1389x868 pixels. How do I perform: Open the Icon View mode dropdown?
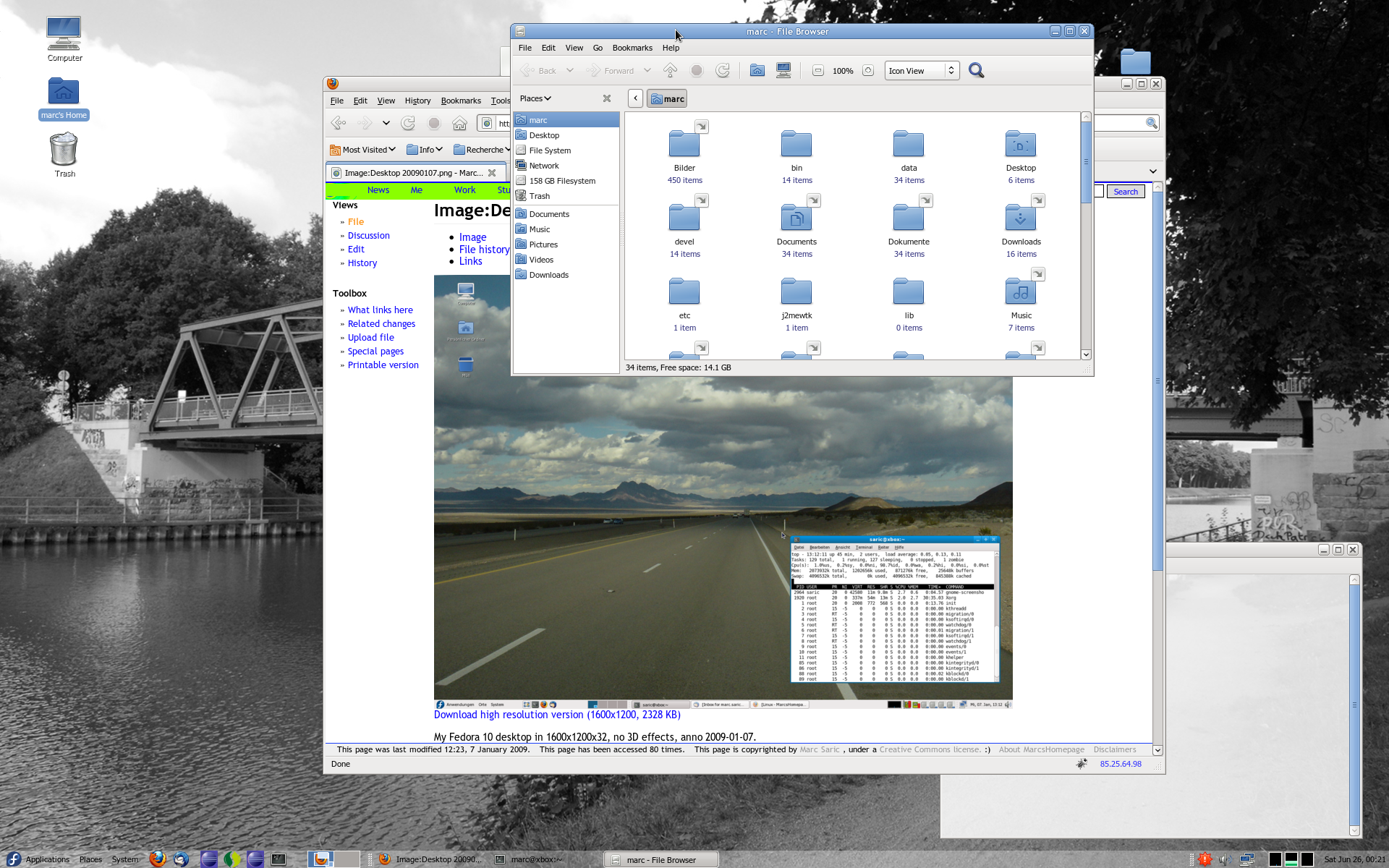(922, 71)
